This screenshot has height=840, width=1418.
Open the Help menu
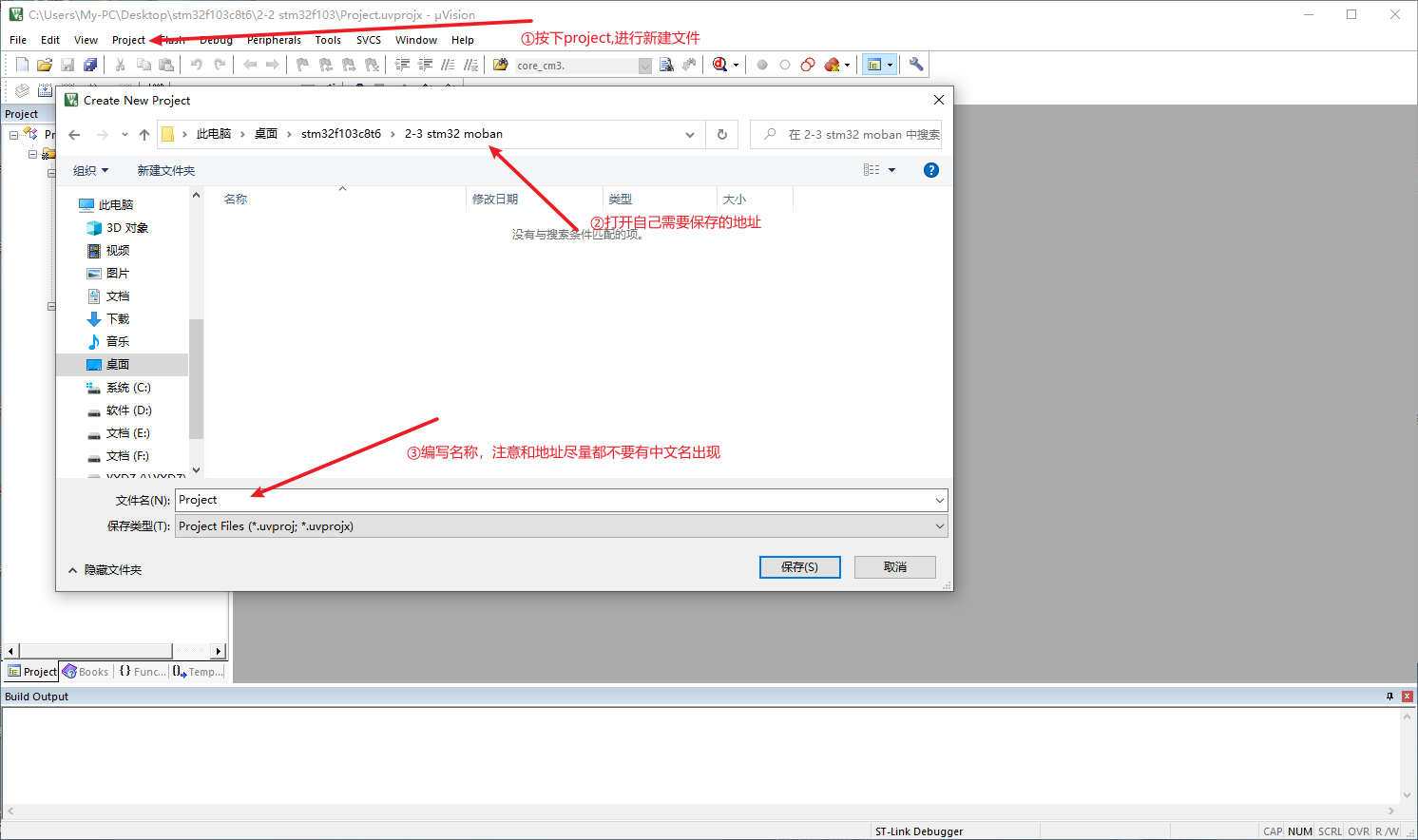coord(463,40)
